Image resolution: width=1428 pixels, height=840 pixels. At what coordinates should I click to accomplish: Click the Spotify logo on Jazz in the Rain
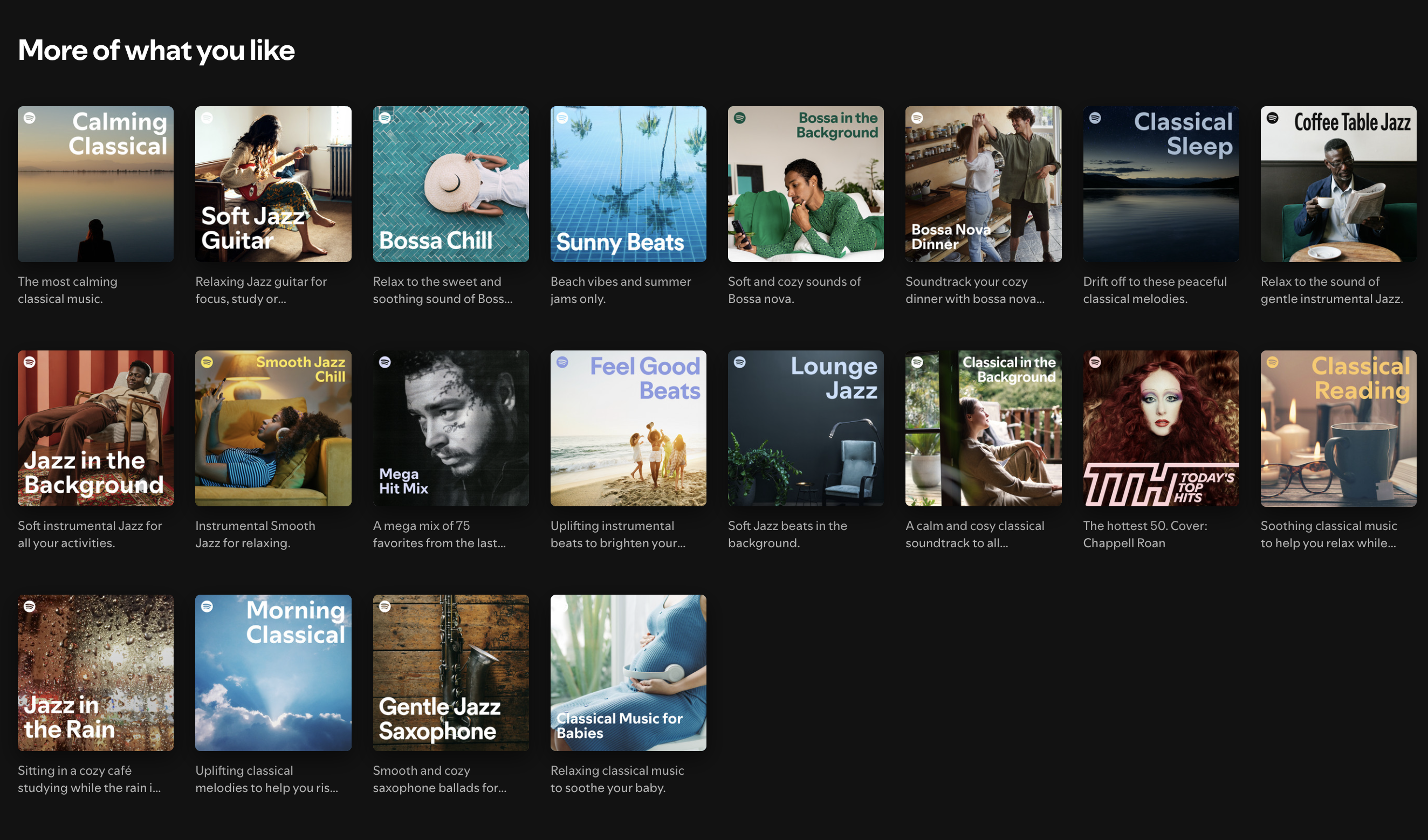(x=30, y=607)
